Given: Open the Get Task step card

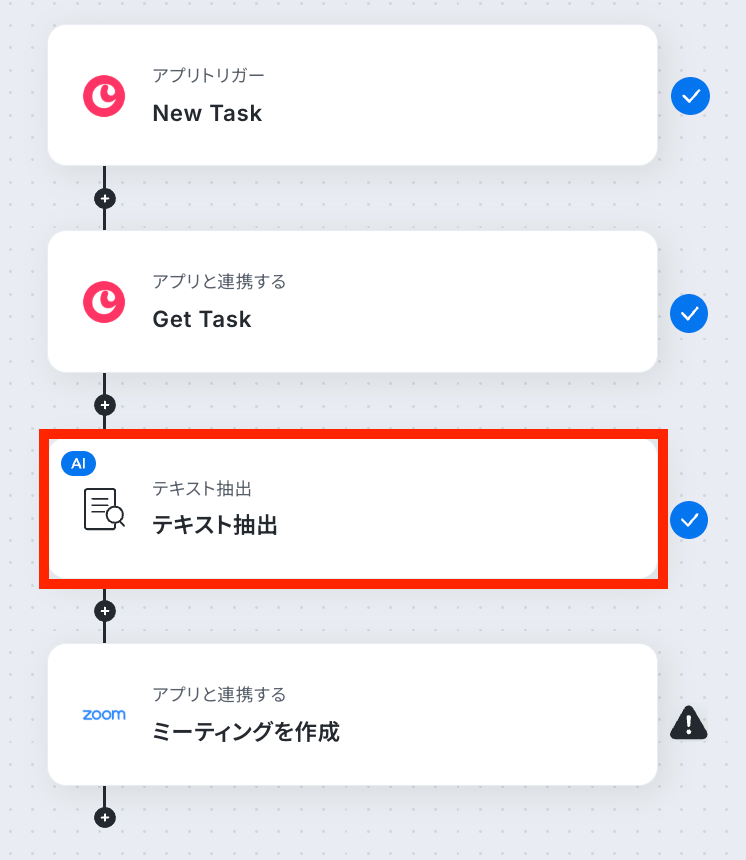Looking at the screenshot, I should pyautogui.click(x=353, y=302).
